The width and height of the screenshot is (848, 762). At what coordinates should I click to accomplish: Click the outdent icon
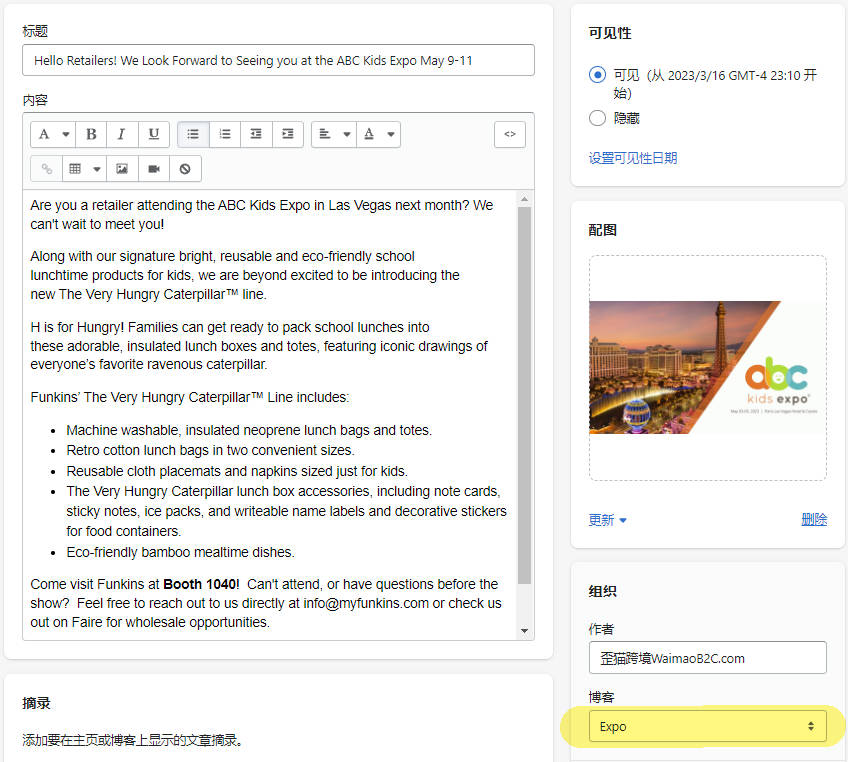point(256,134)
